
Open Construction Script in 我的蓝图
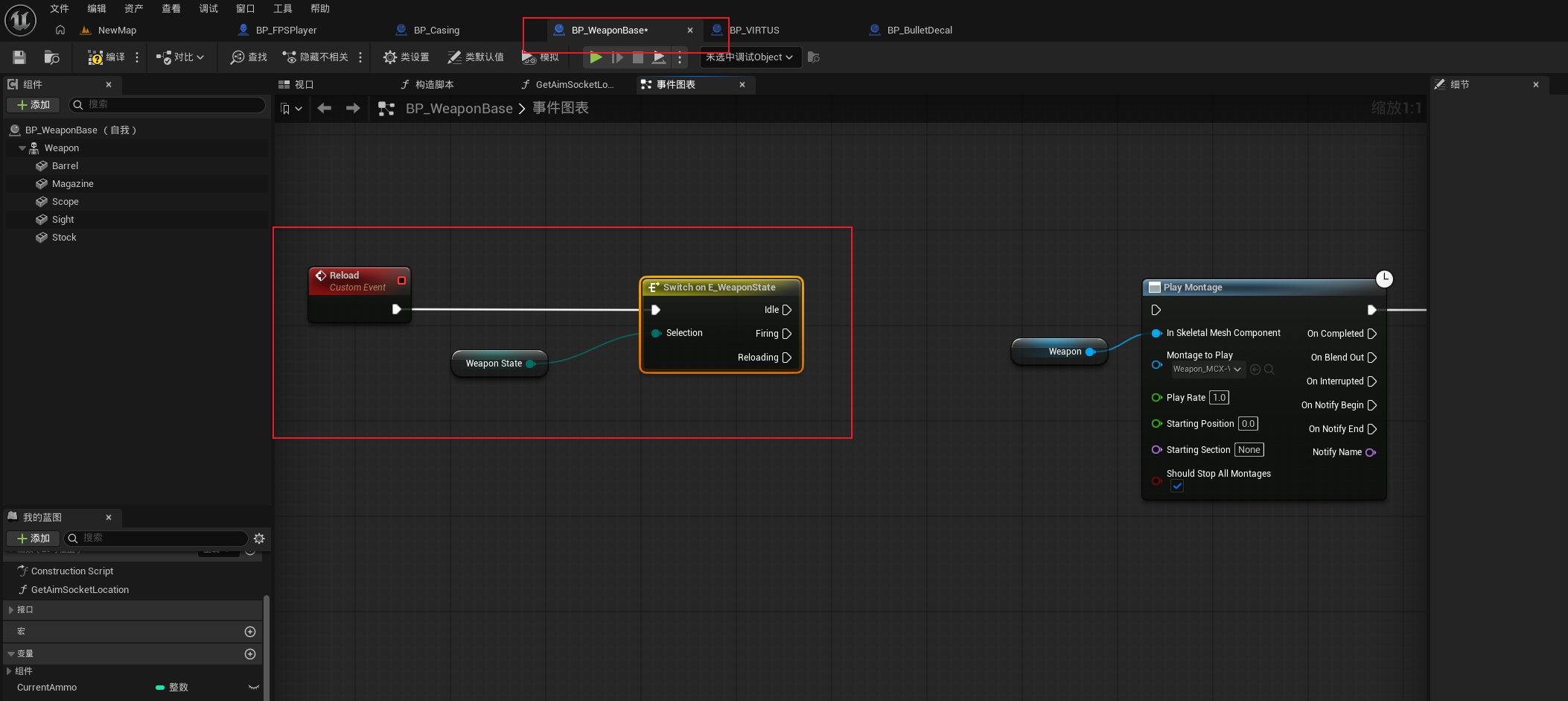pyautogui.click(x=72, y=571)
